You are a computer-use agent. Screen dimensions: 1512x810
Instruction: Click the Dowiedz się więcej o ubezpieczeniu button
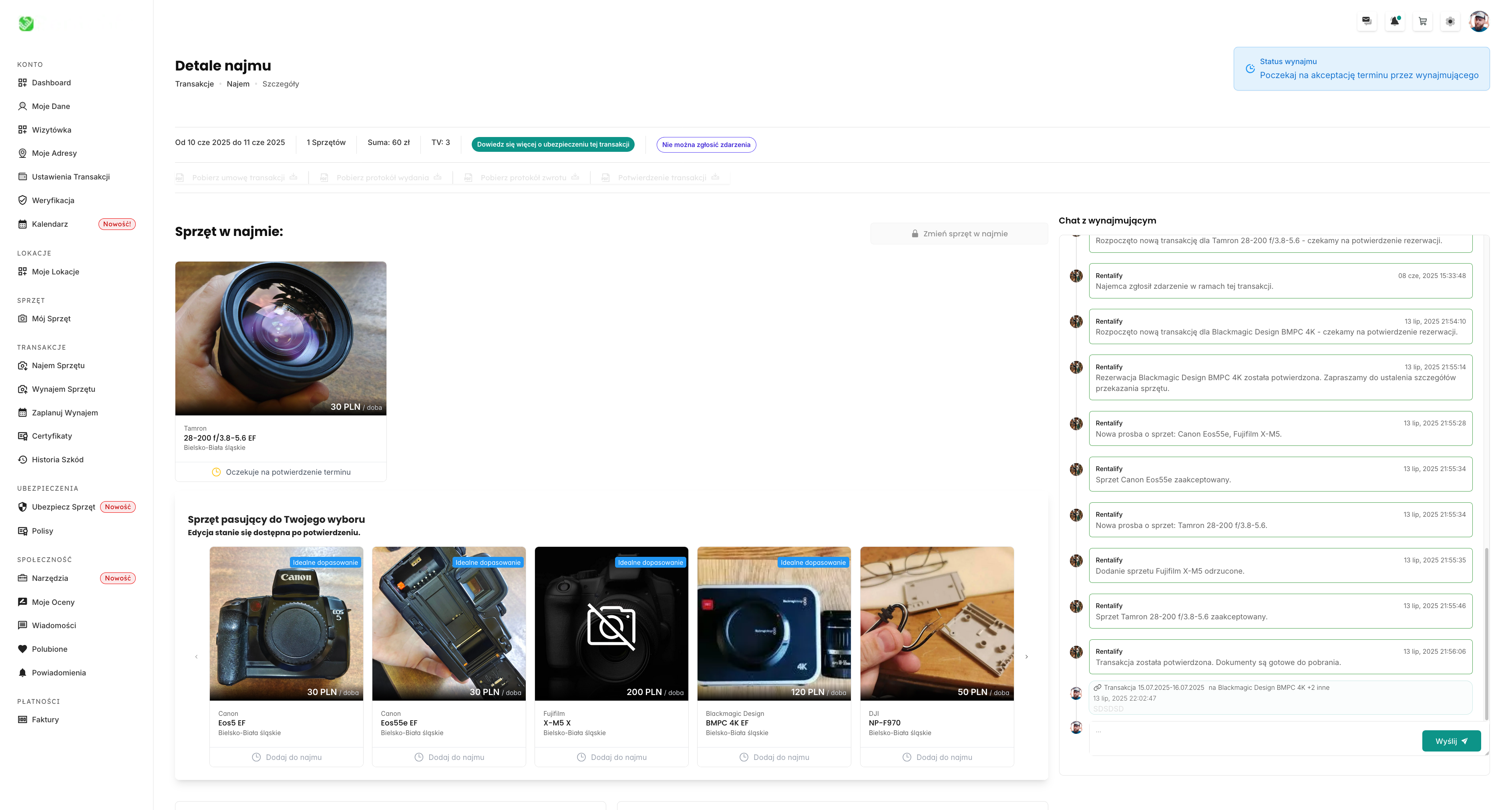552,145
